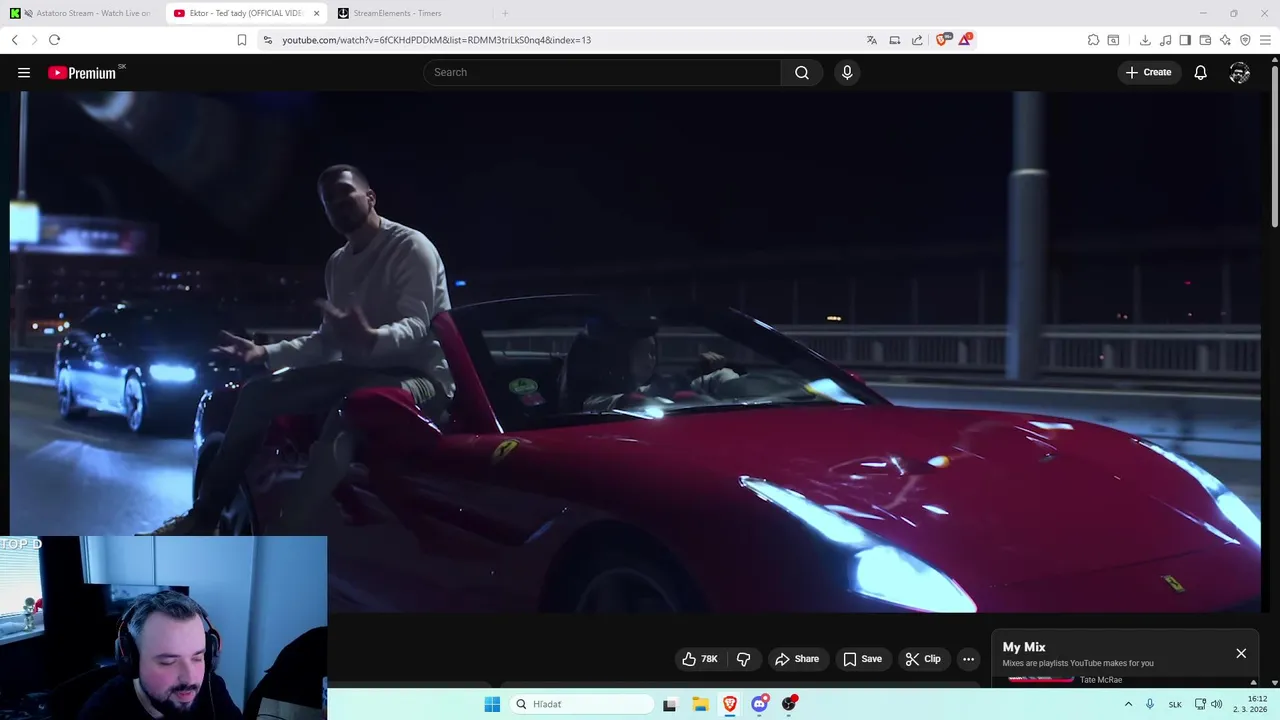Save the video to a playlist
The height and width of the screenshot is (720, 1280).
click(862, 659)
